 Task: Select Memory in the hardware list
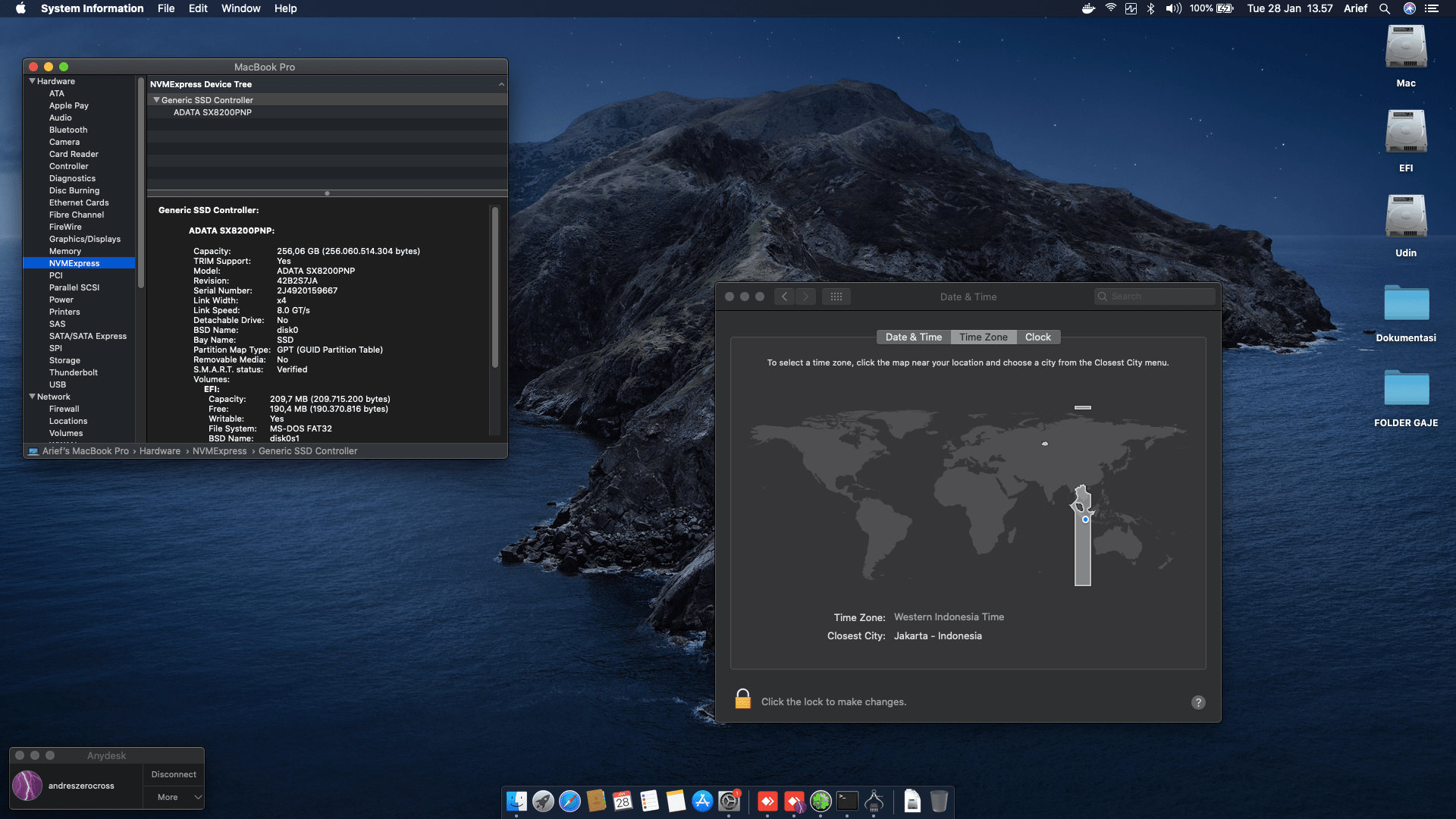65,251
